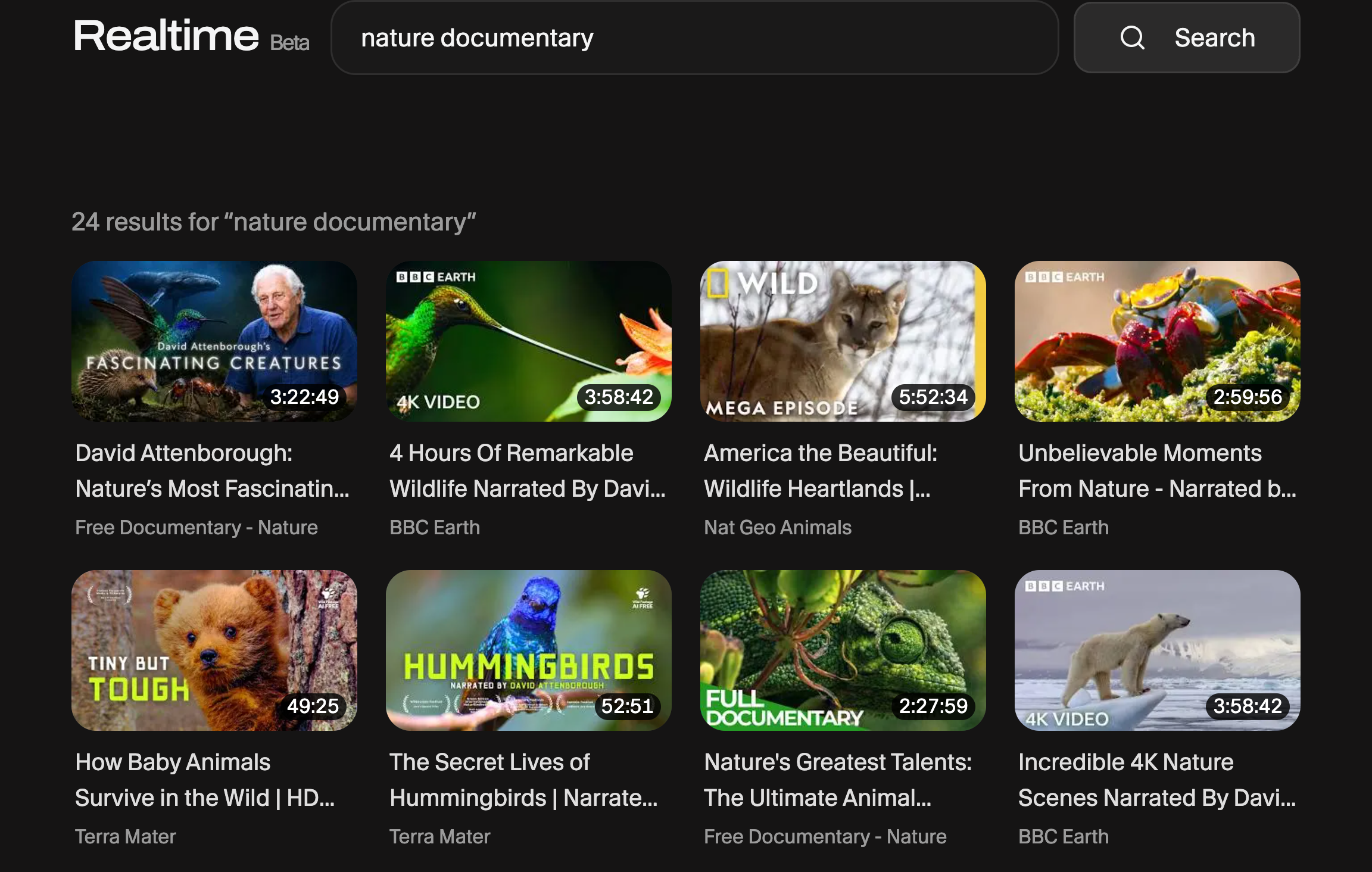Open The Secret Lives of Hummingbirds title
The width and height of the screenshot is (1372, 872).
(x=523, y=780)
